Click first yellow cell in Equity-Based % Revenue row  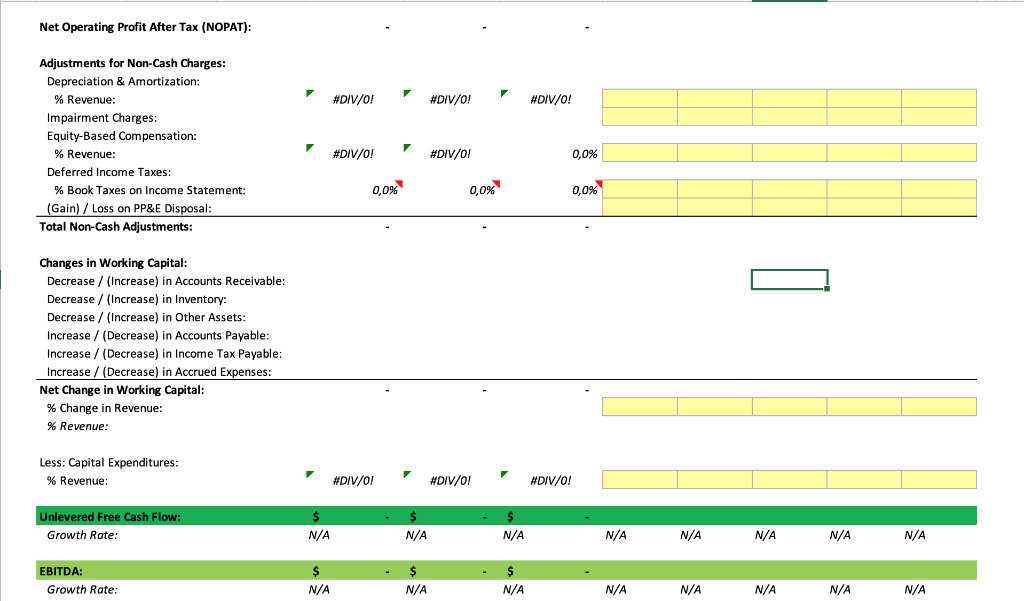640,153
